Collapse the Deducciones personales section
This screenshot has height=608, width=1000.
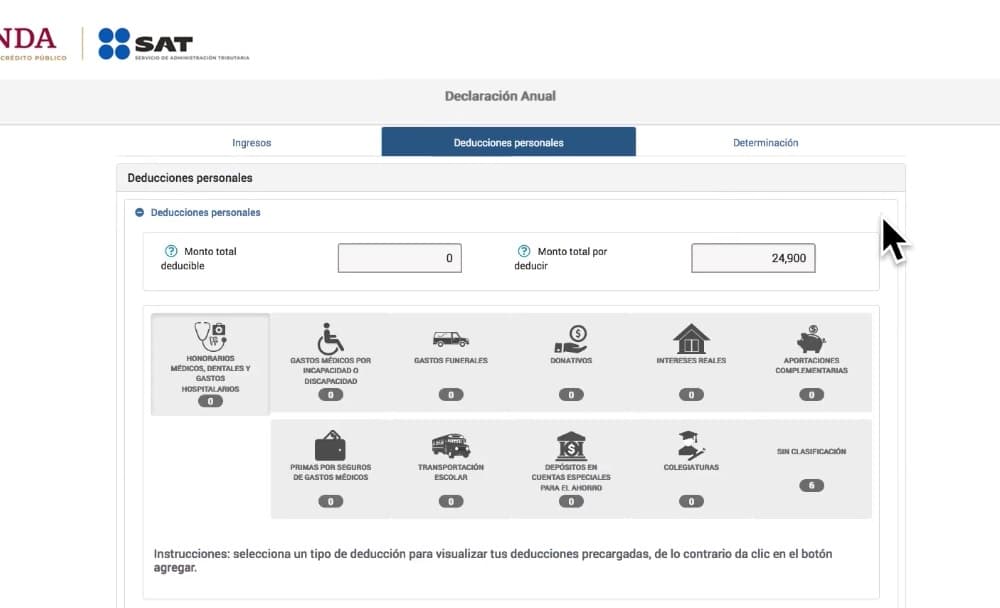[x=139, y=213]
